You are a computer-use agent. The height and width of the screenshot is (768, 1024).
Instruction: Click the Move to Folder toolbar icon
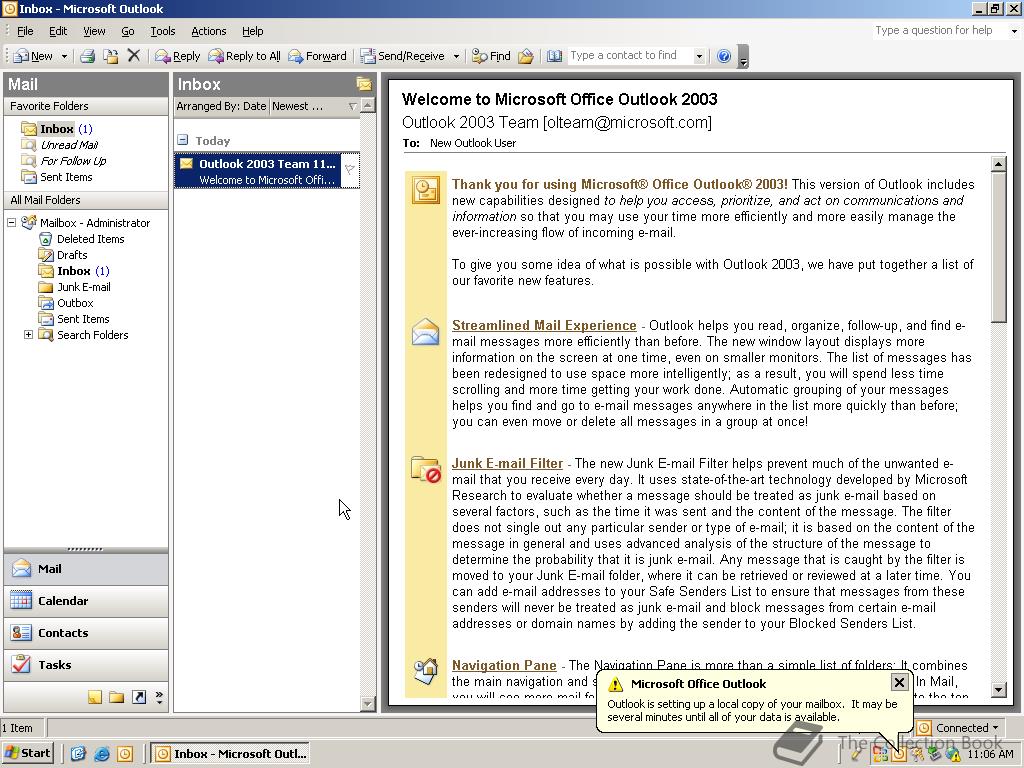(x=111, y=56)
